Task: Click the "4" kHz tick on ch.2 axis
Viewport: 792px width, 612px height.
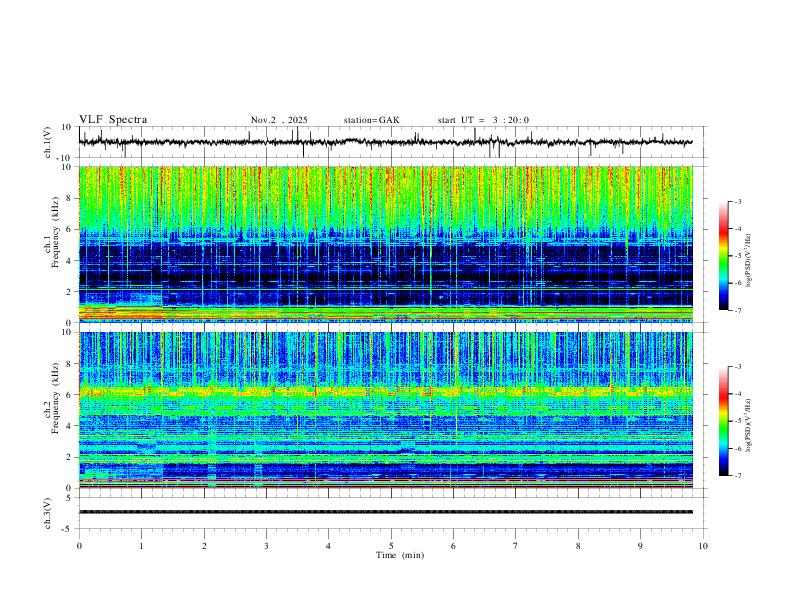Action: point(70,426)
